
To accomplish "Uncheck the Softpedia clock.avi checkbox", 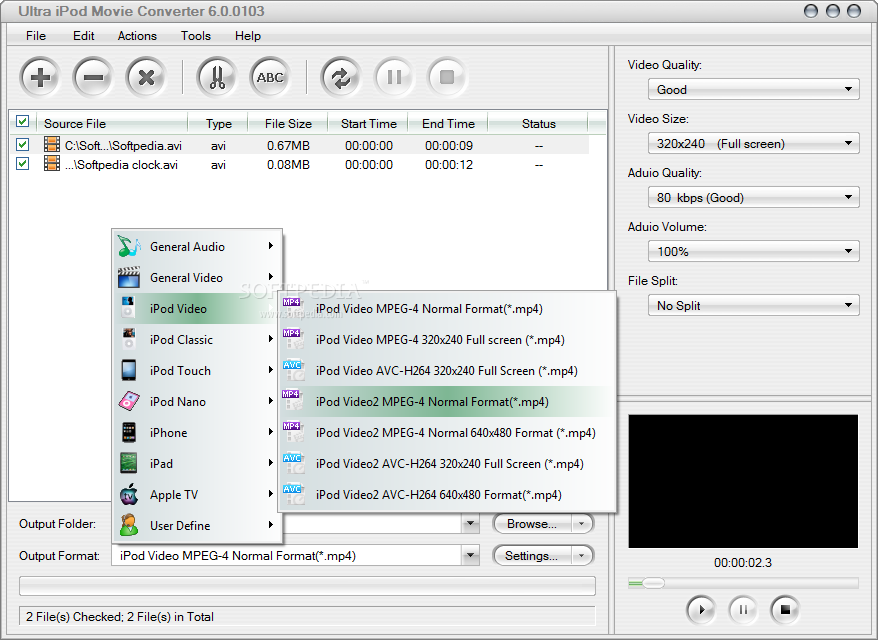I will (x=22, y=163).
